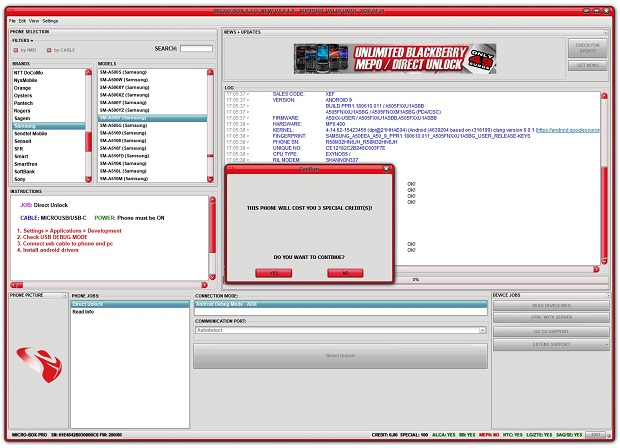The image size is (620, 448).
Task: Select Android Debug Mode - ADB connection
Action: [341, 304]
